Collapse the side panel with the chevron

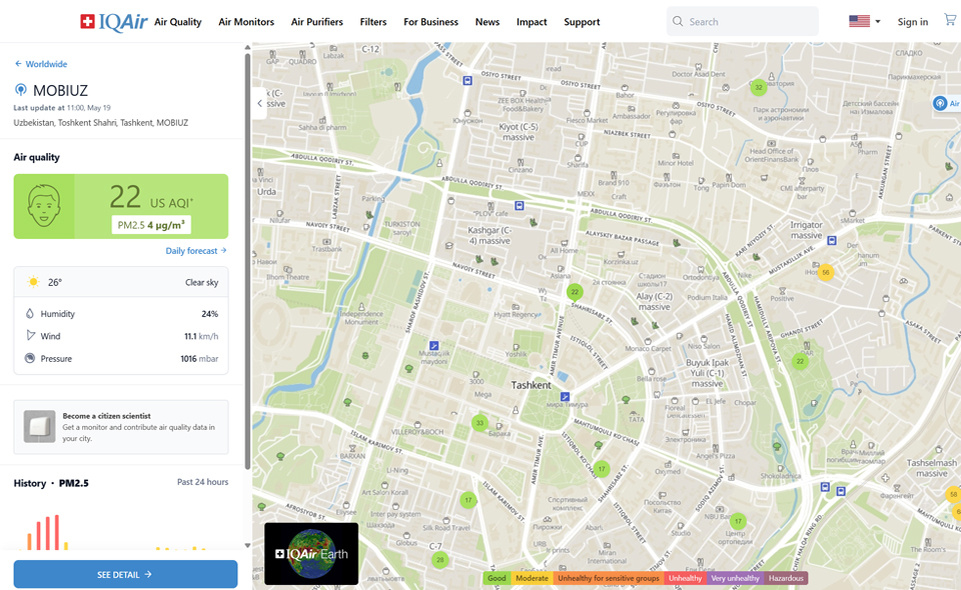[260, 104]
